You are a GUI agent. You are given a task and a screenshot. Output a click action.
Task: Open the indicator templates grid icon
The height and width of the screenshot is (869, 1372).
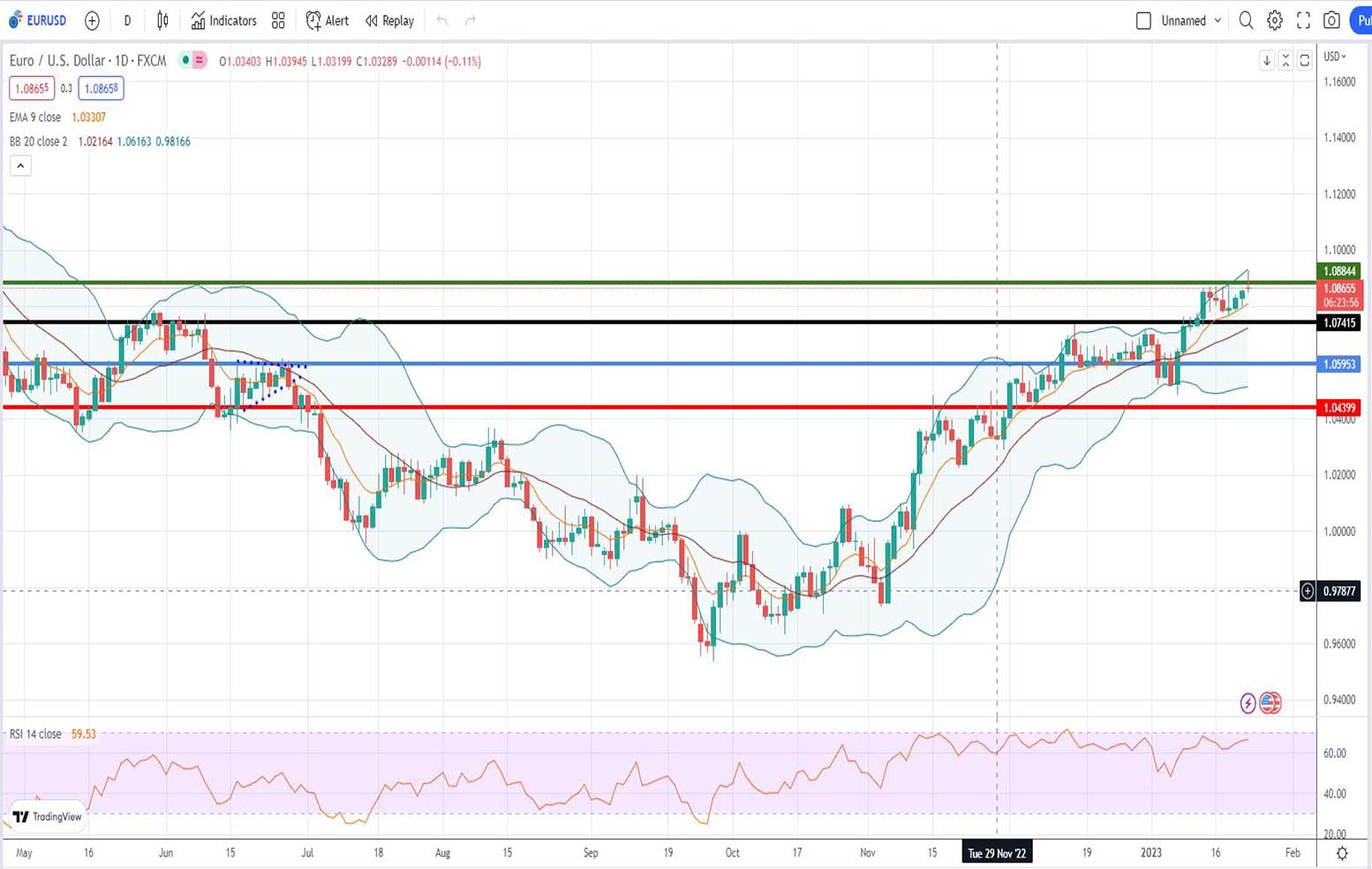pos(278,20)
